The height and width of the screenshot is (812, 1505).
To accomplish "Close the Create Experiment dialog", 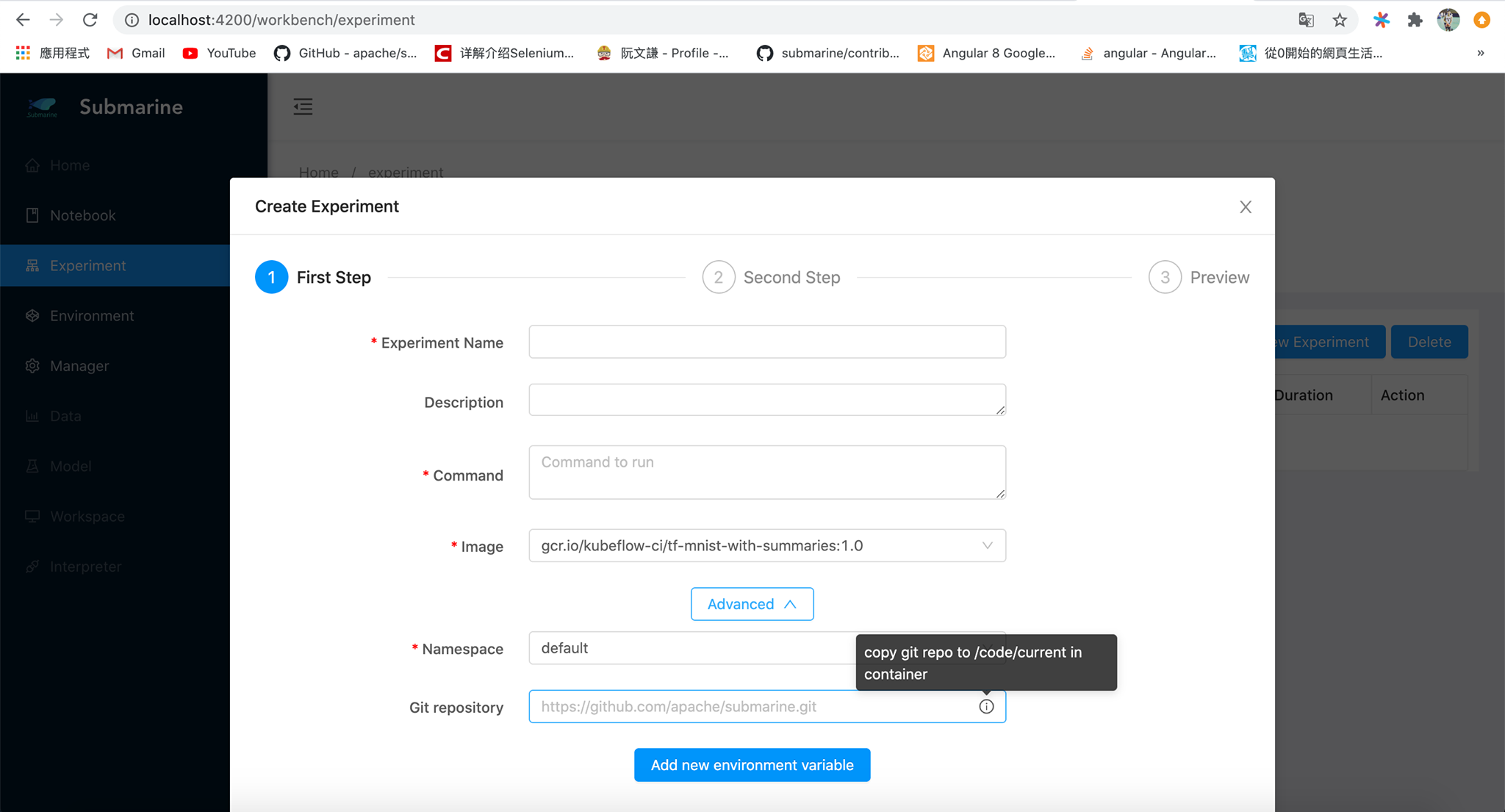I will point(1245,206).
